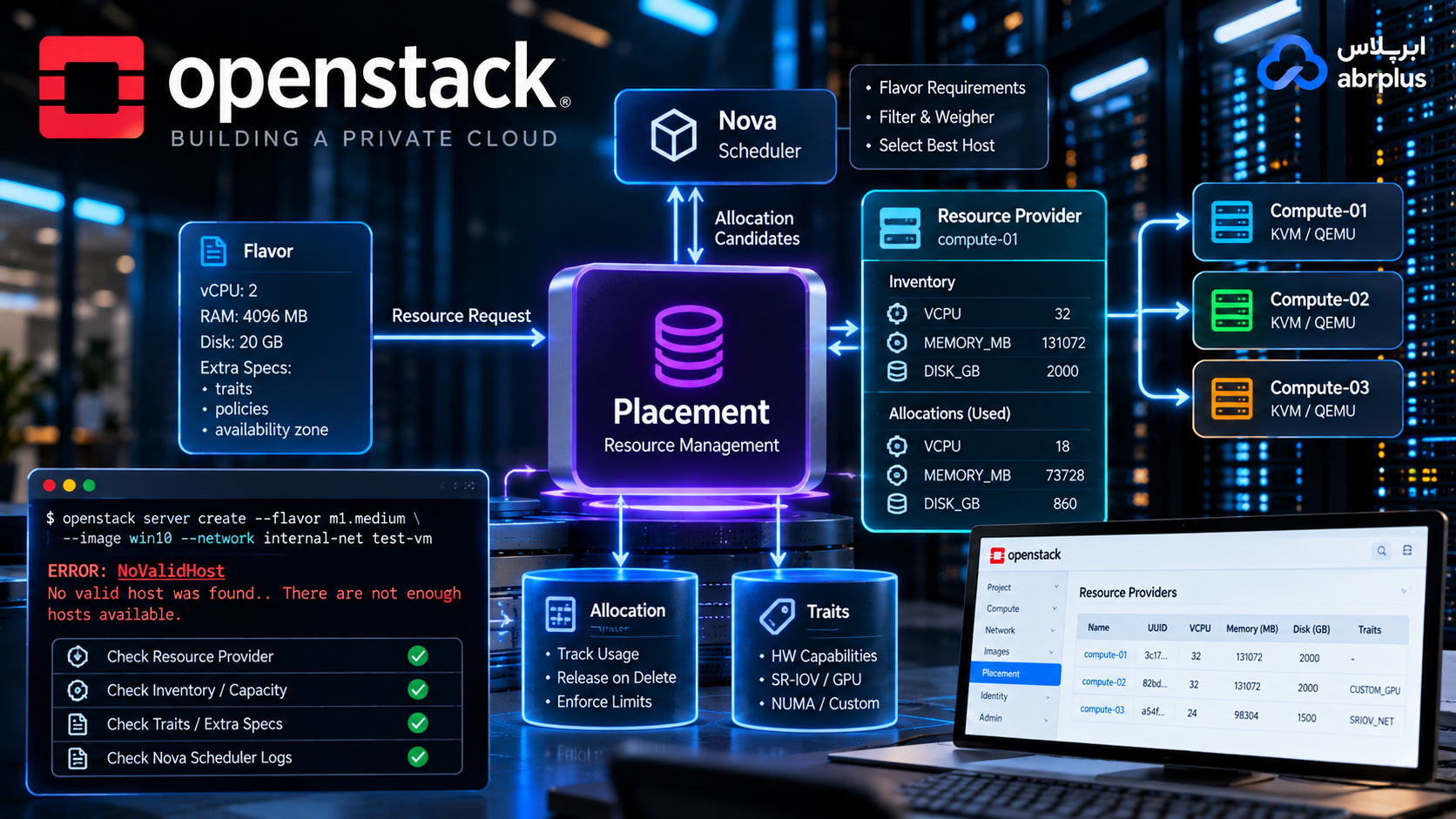
Task: Click the "Resource Request" arrow label
Action: point(461,316)
